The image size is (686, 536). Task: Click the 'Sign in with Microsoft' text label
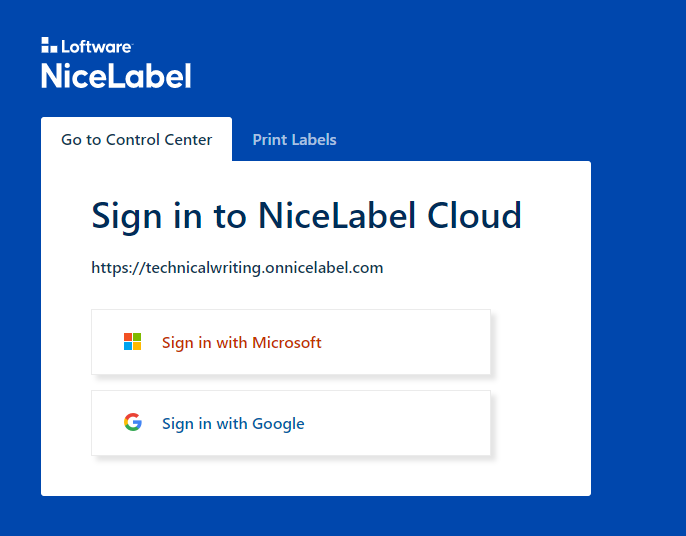click(x=241, y=342)
